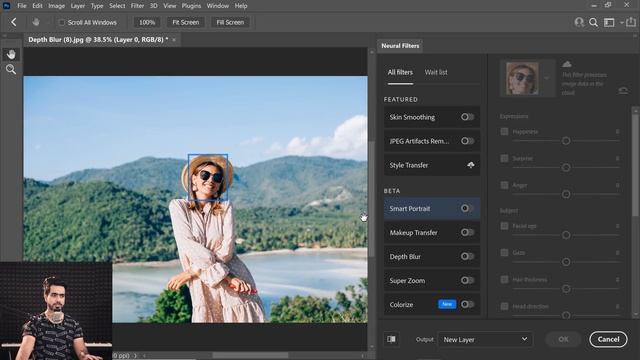The image size is (640, 360).
Task: Select the Style Transfer filter row
Action: click(x=431, y=165)
